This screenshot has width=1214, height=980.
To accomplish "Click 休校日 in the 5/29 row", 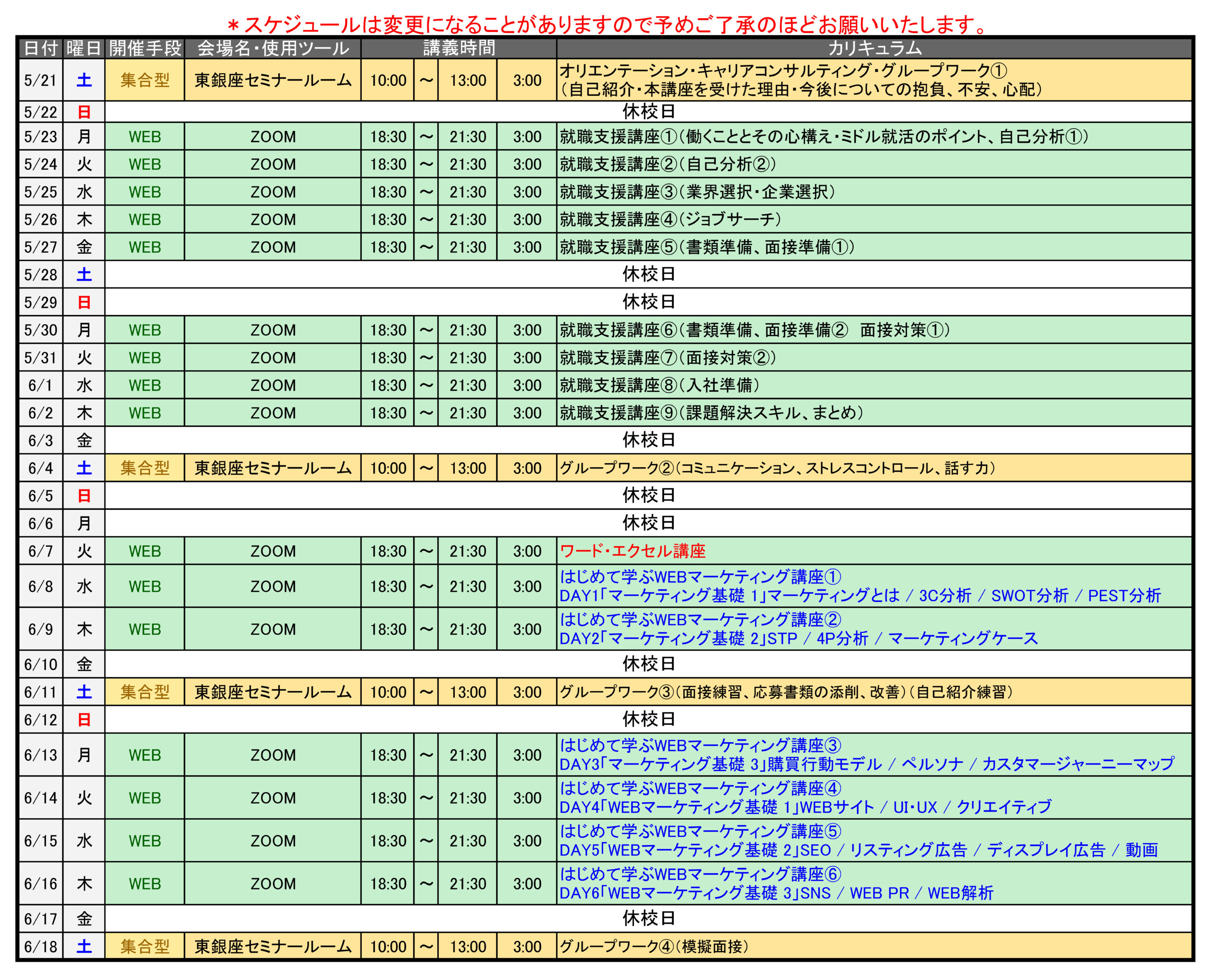I will pyautogui.click(x=648, y=302).
